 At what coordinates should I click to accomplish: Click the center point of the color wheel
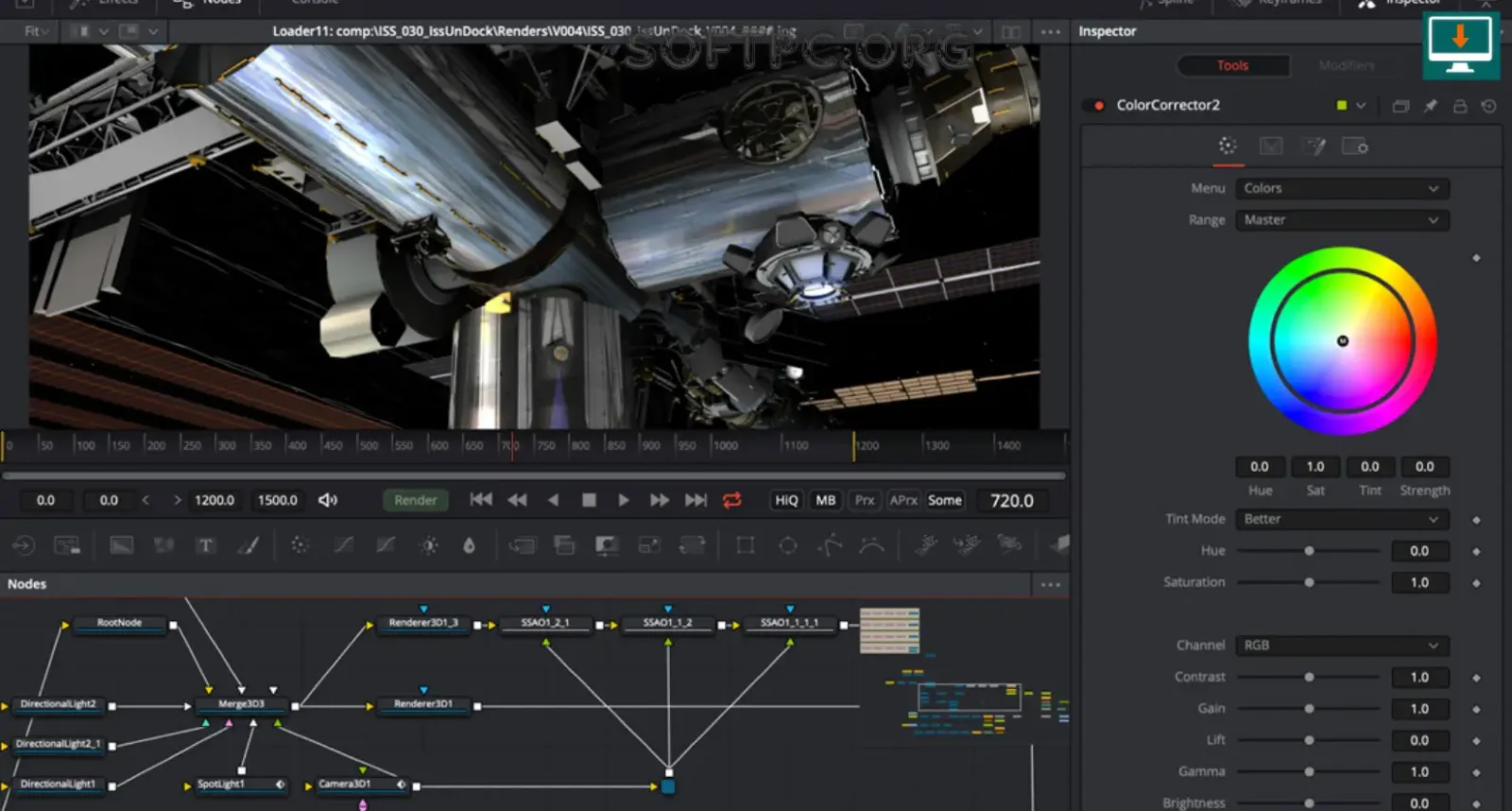pos(1343,341)
